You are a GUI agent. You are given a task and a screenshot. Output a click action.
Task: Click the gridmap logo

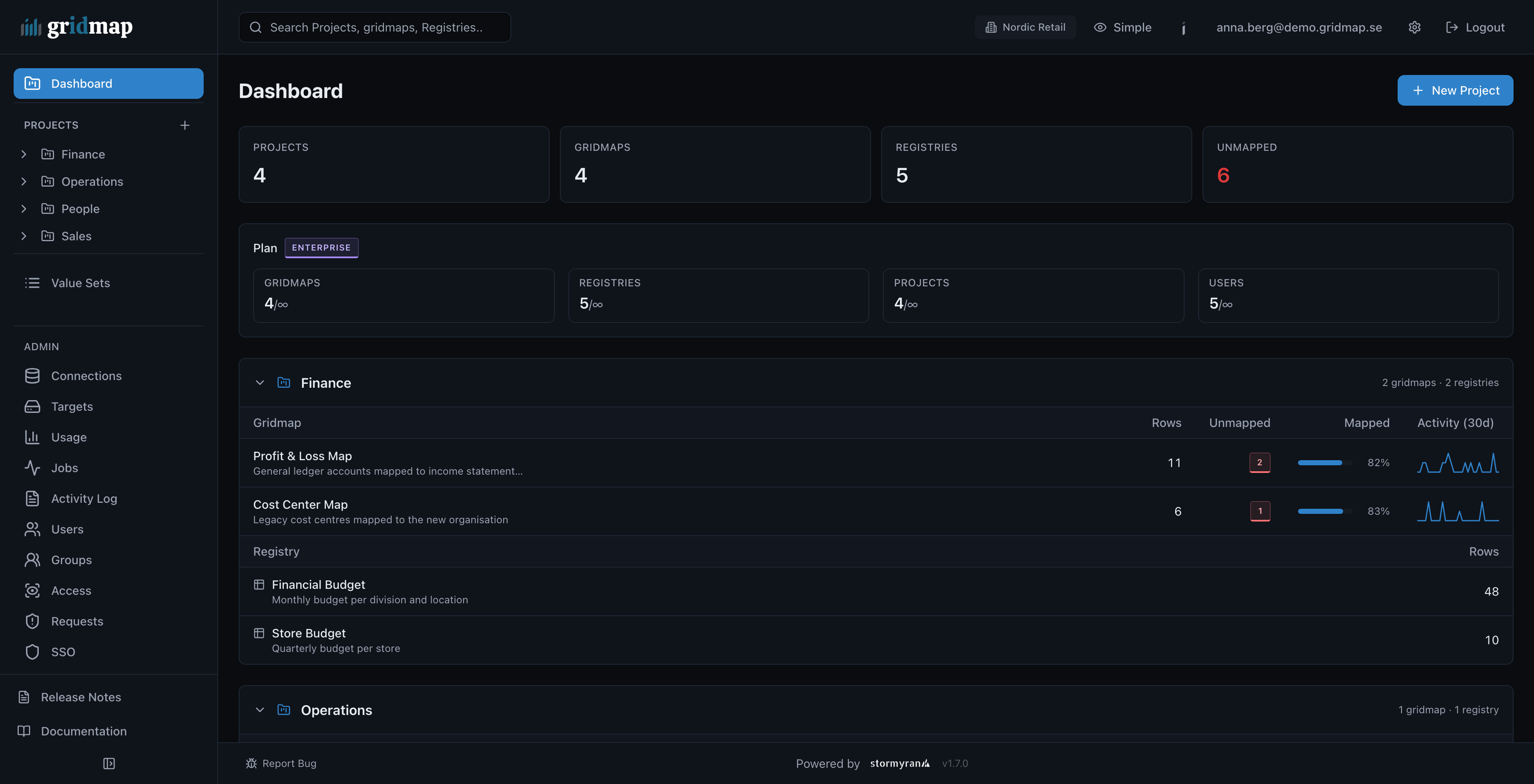pos(77,27)
